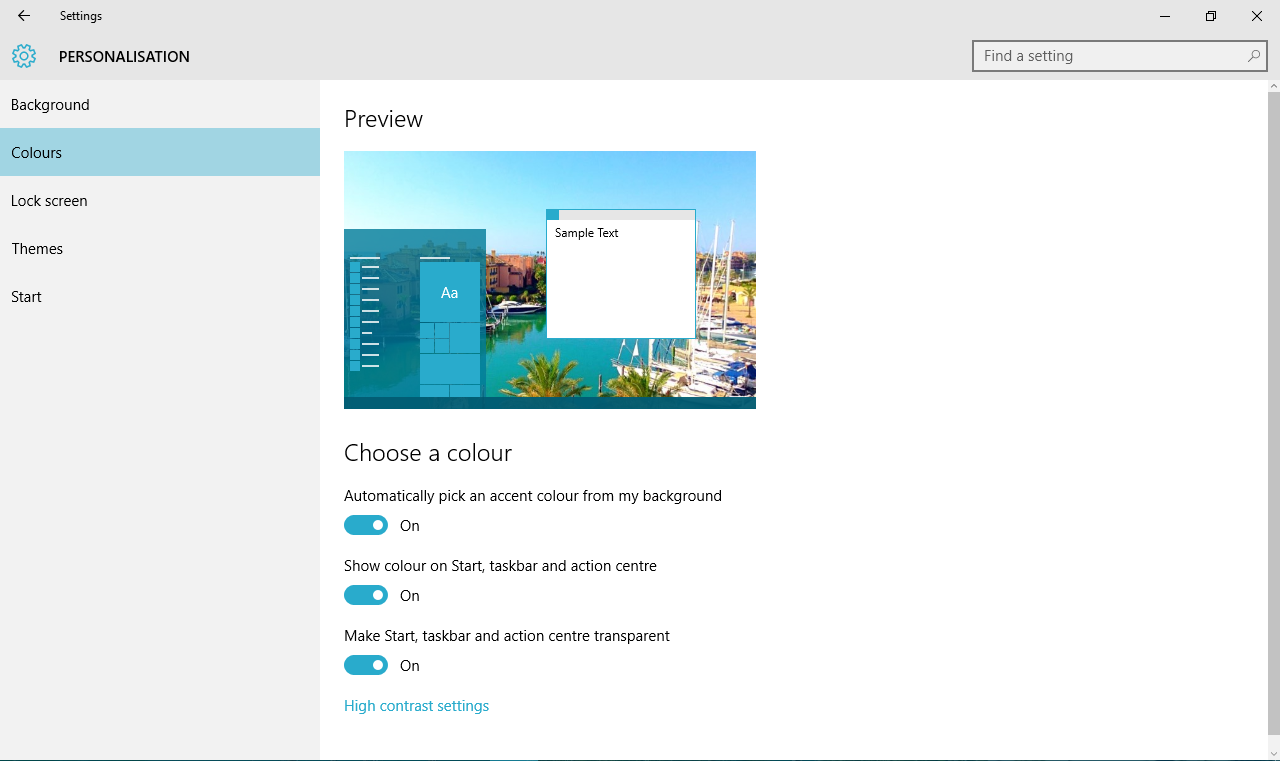Toggle Start, taskbar and action centre transparency
The width and height of the screenshot is (1280, 761).
click(x=366, y=665)
